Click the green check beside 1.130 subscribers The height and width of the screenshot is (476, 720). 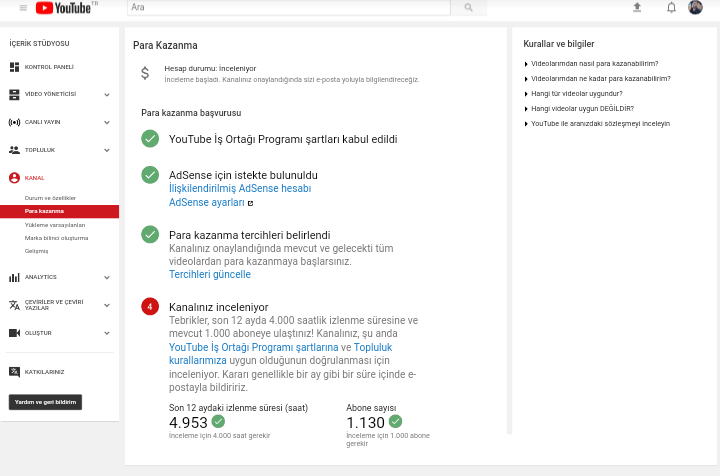click(395, 421)
